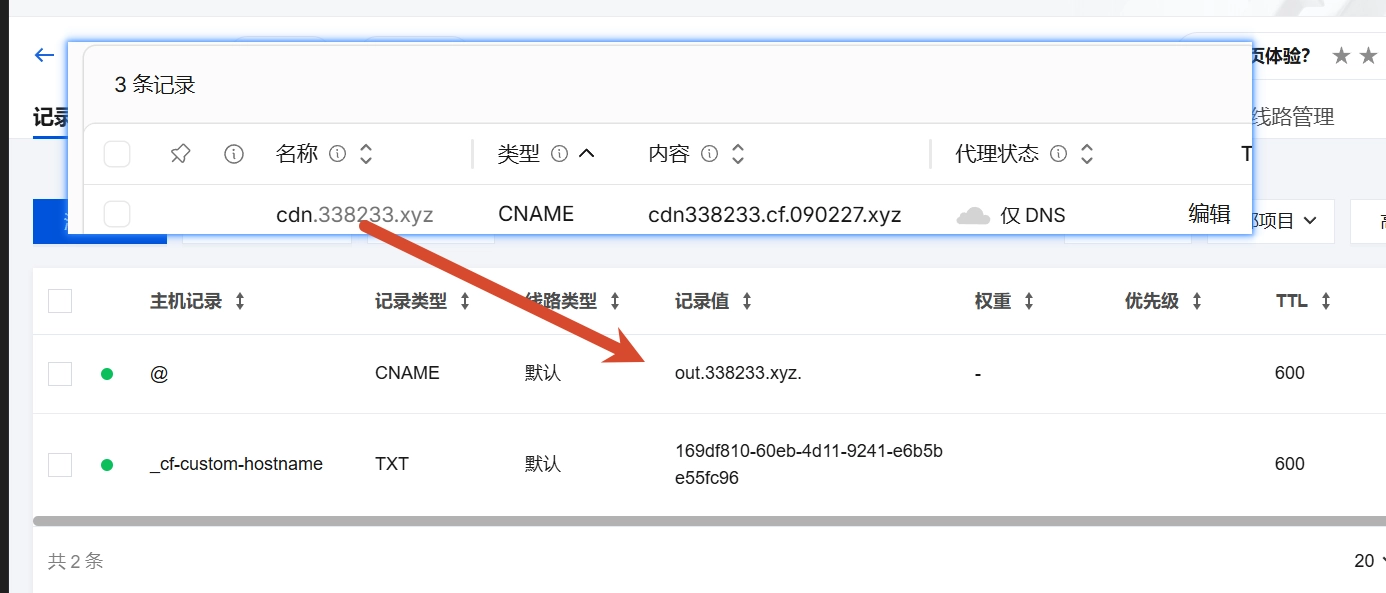Click the 3 条记录 count label
Viewport: 1386px width, 593px height.
[x=155, y=85]
